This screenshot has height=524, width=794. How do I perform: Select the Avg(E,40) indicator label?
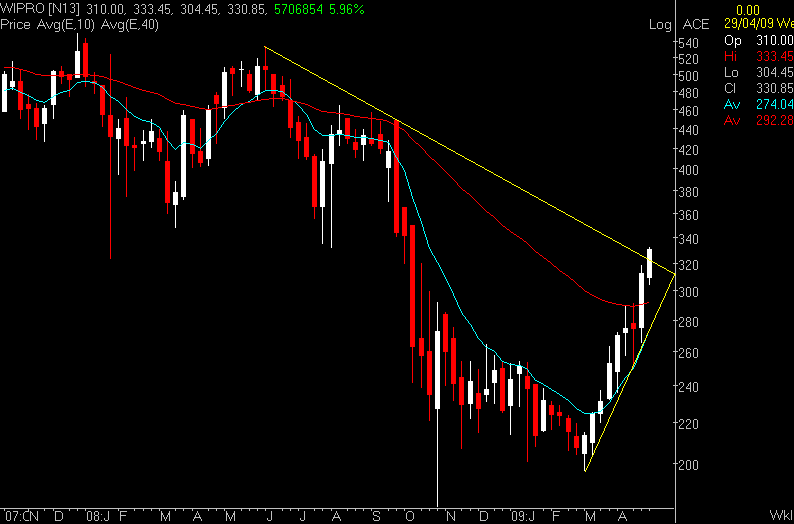[x=130, y=24]
